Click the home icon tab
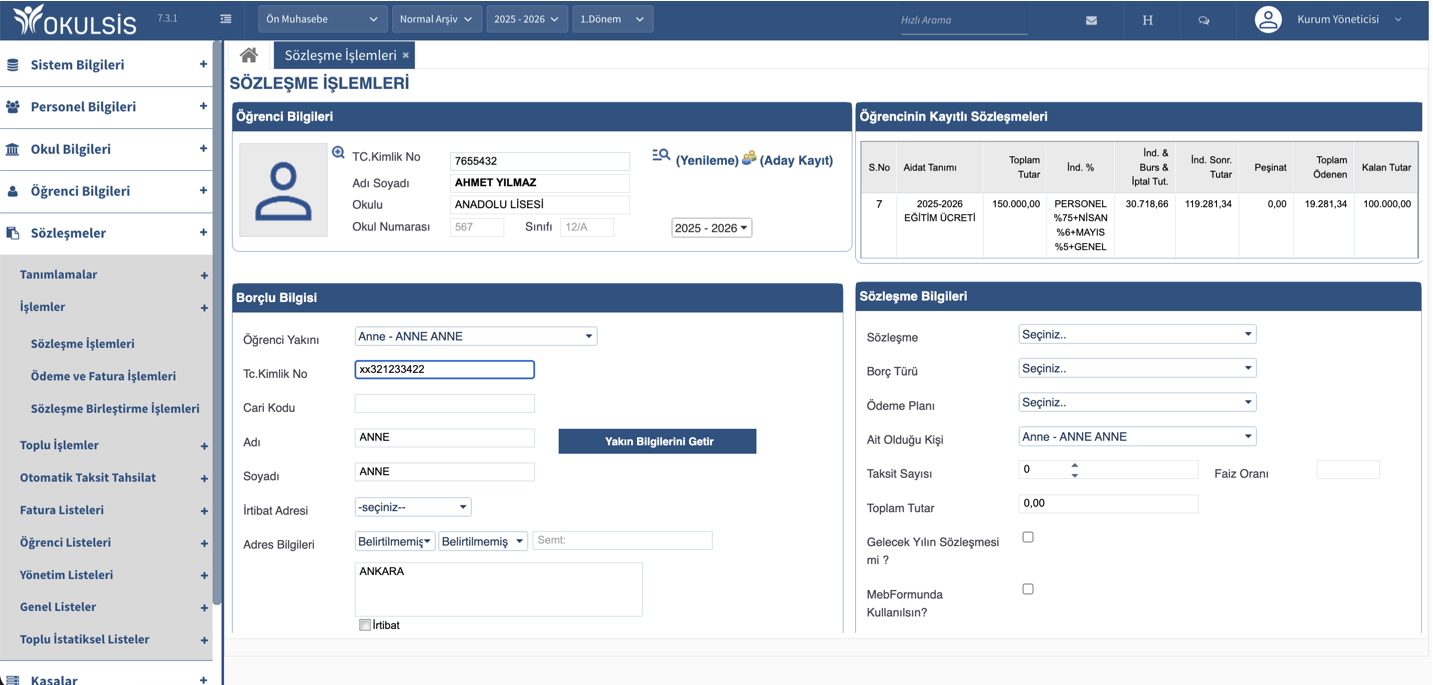This screenshot has width=1433, height=685. click(x=249, y=55)
